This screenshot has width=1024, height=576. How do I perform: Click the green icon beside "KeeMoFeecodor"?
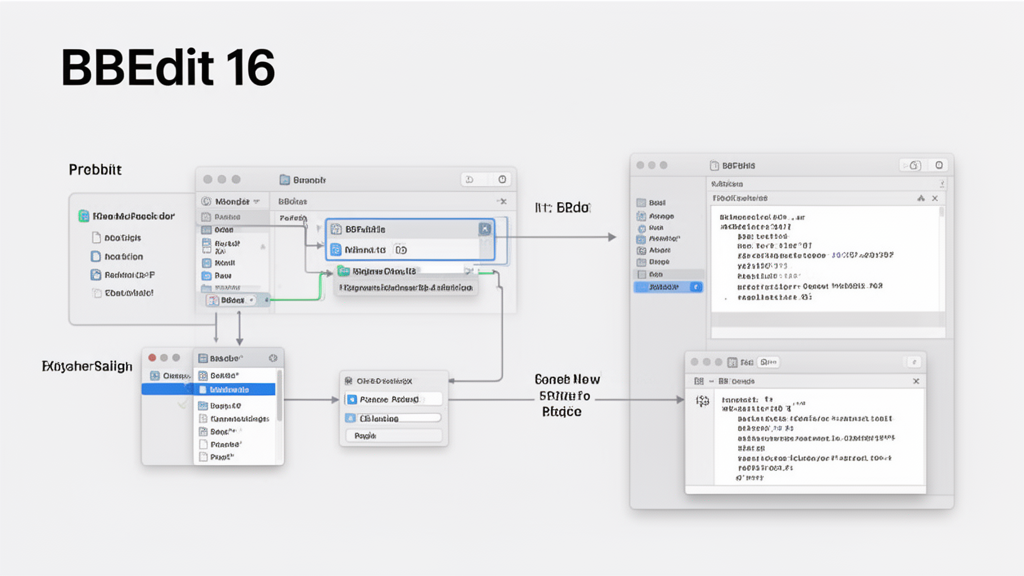pyautogui.click(x=84, y=216)
